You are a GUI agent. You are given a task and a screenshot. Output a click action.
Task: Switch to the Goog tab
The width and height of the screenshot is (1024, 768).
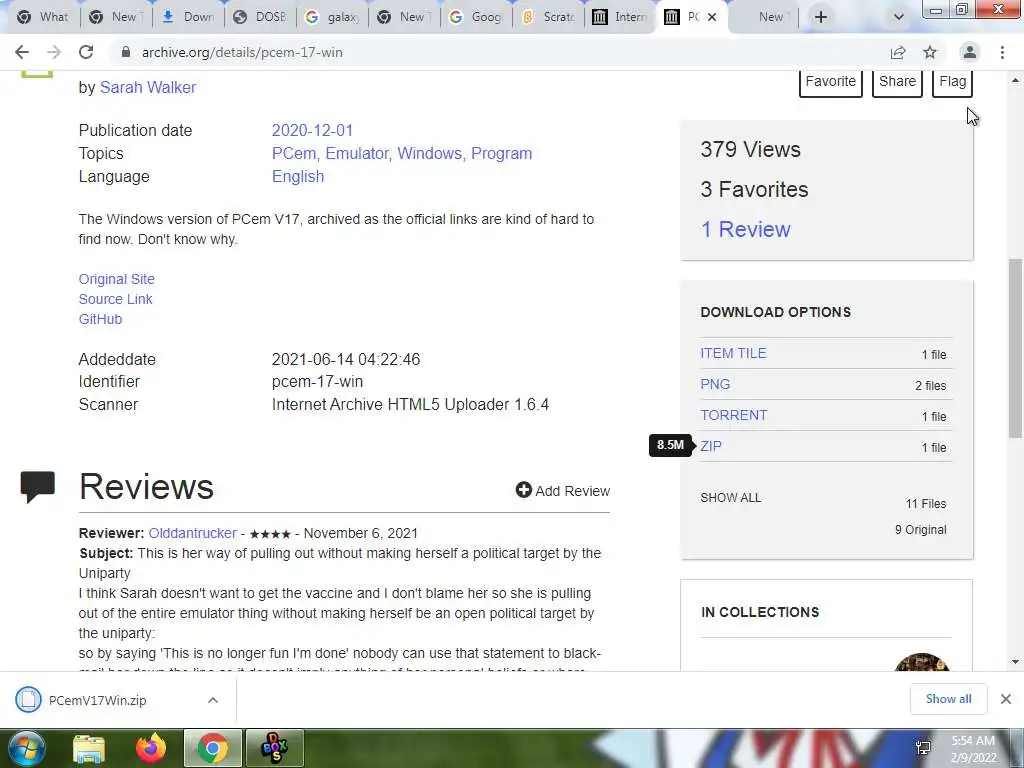(x=476, y=17)
